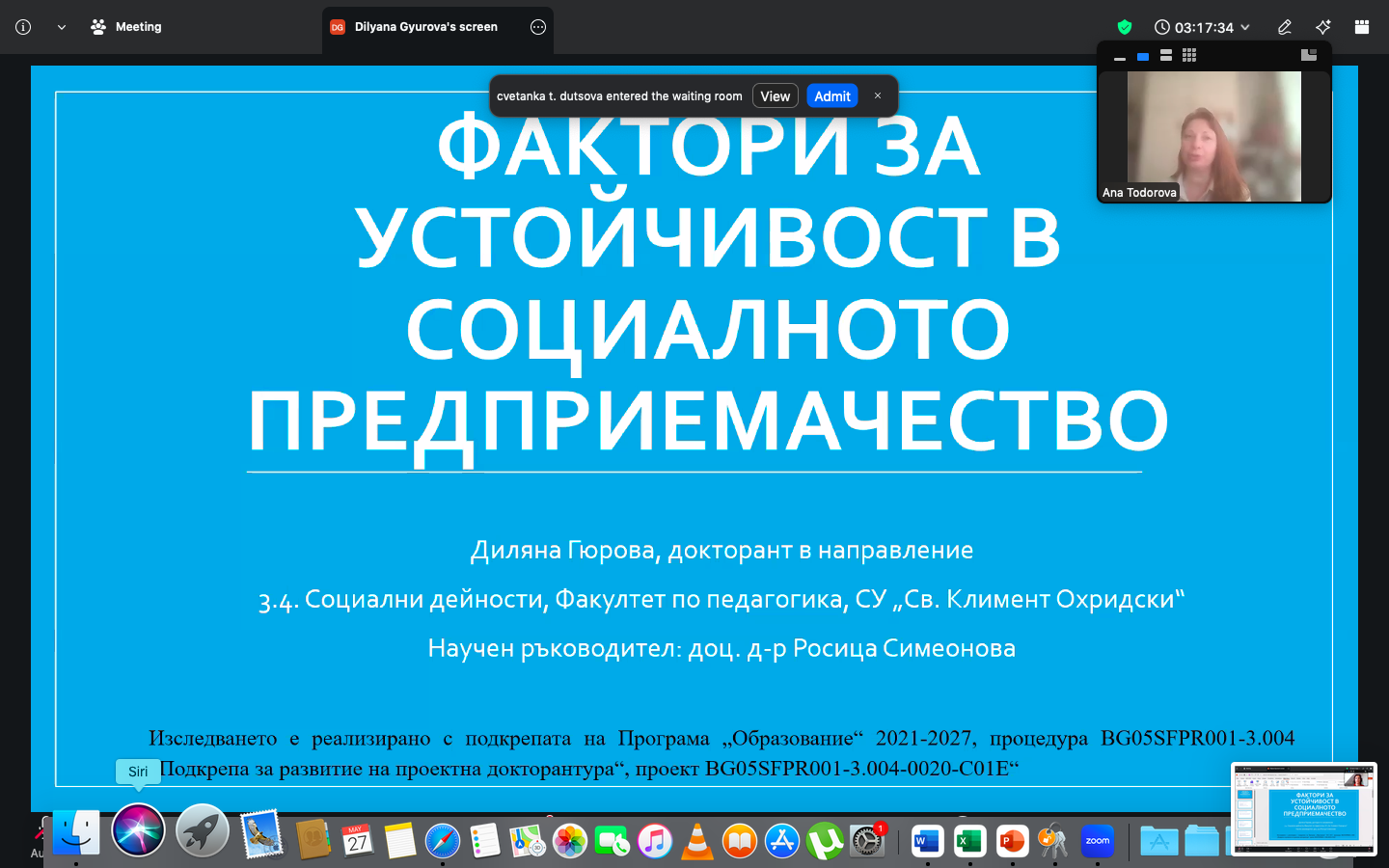Viewport: 1389px width, 868px height.
Task: Open System Preferences with the badge
Action: tap(867, 841)
